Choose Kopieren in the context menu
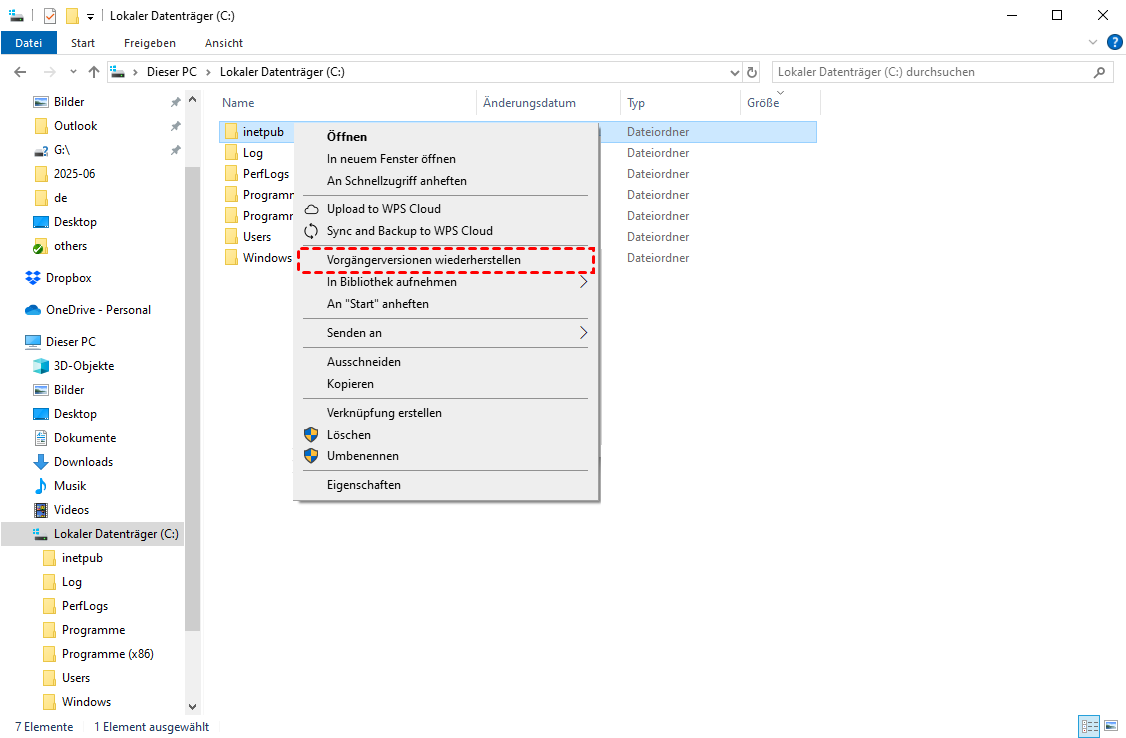 coord(446,384)
